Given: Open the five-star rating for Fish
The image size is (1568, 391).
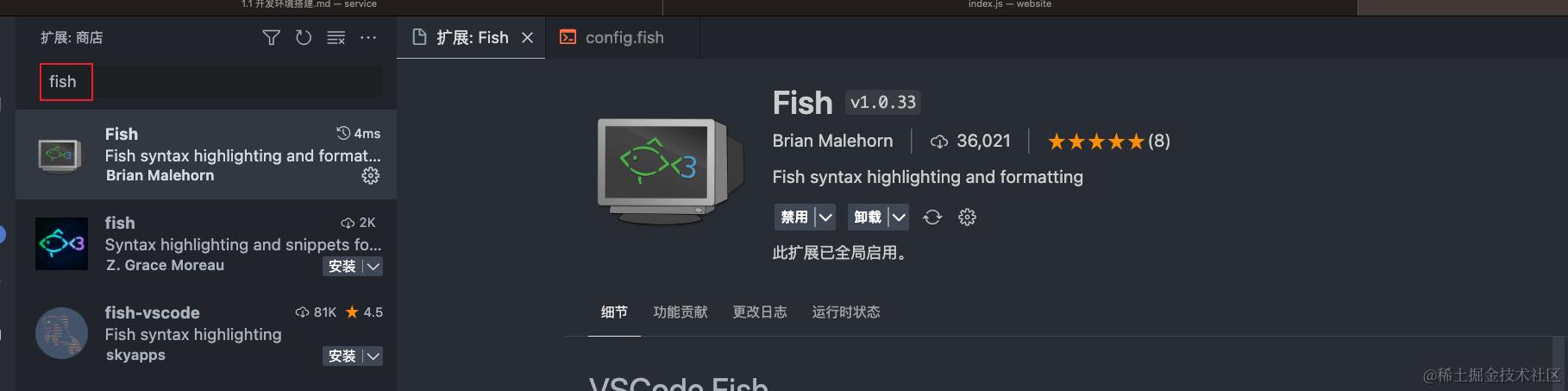Looking at the screenshot, I should coord(1109,142).
